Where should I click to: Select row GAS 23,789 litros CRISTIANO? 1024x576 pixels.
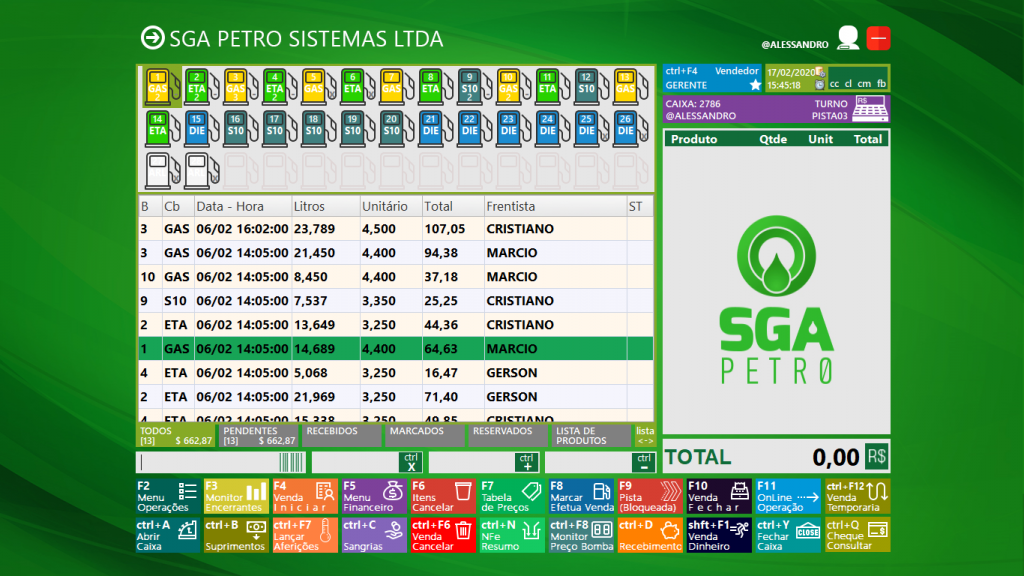point(396,229)
